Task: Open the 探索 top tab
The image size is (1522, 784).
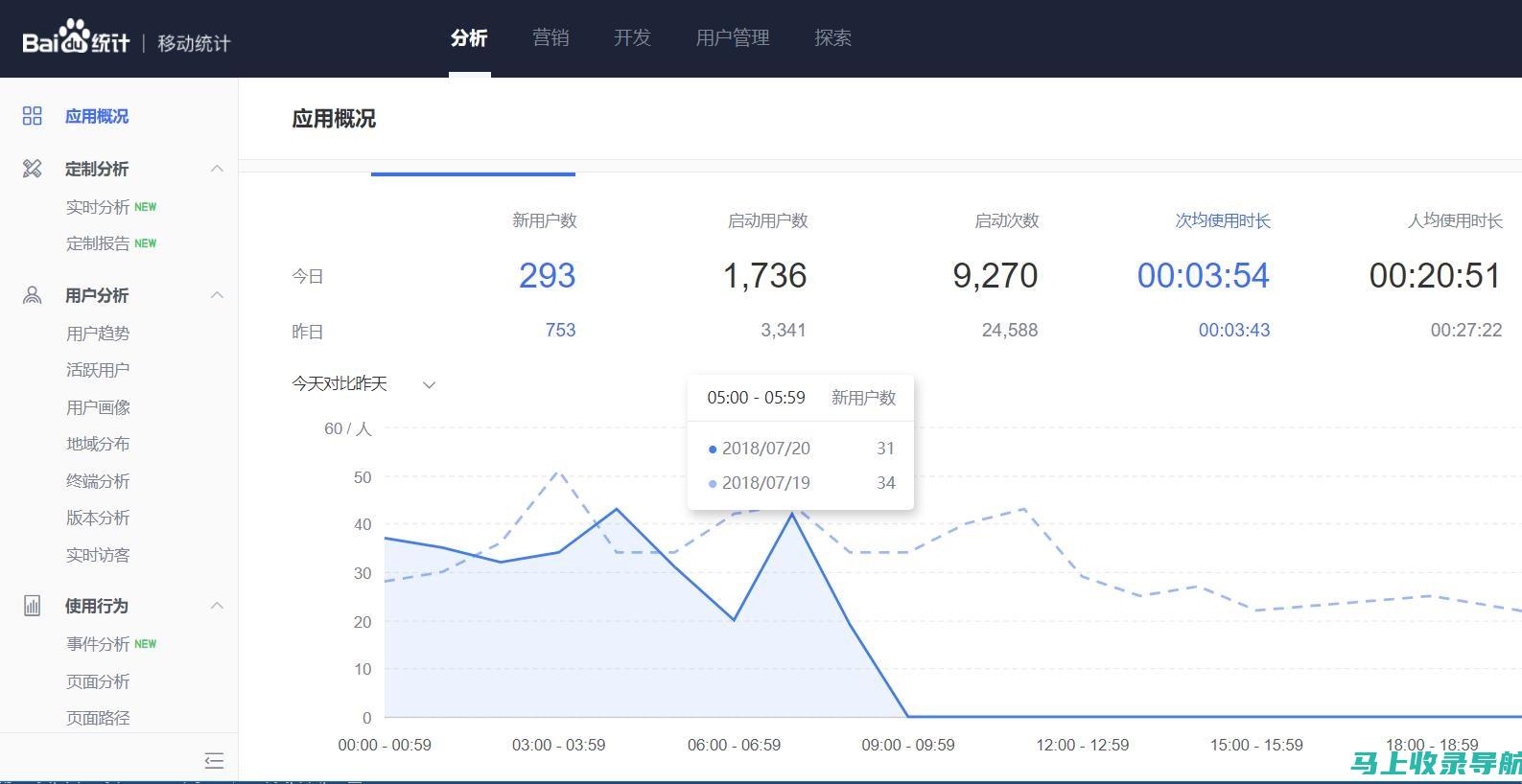Action: pyautogui.click(x=832, y=37)
